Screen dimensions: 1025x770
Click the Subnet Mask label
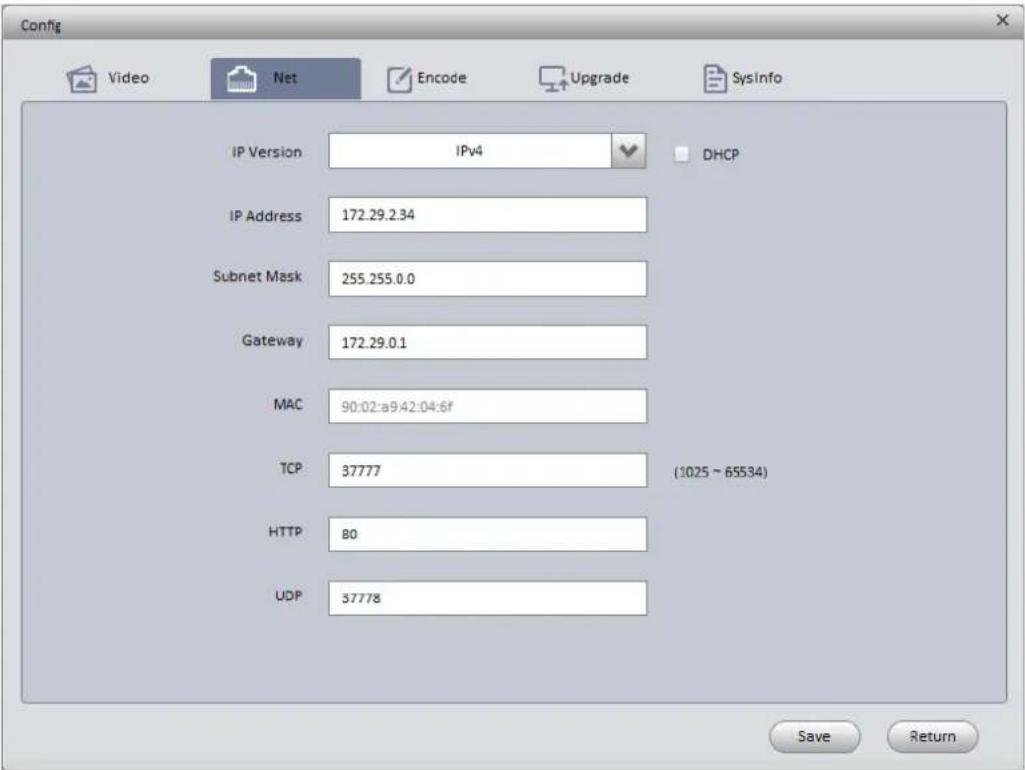(x=258, y=276)
